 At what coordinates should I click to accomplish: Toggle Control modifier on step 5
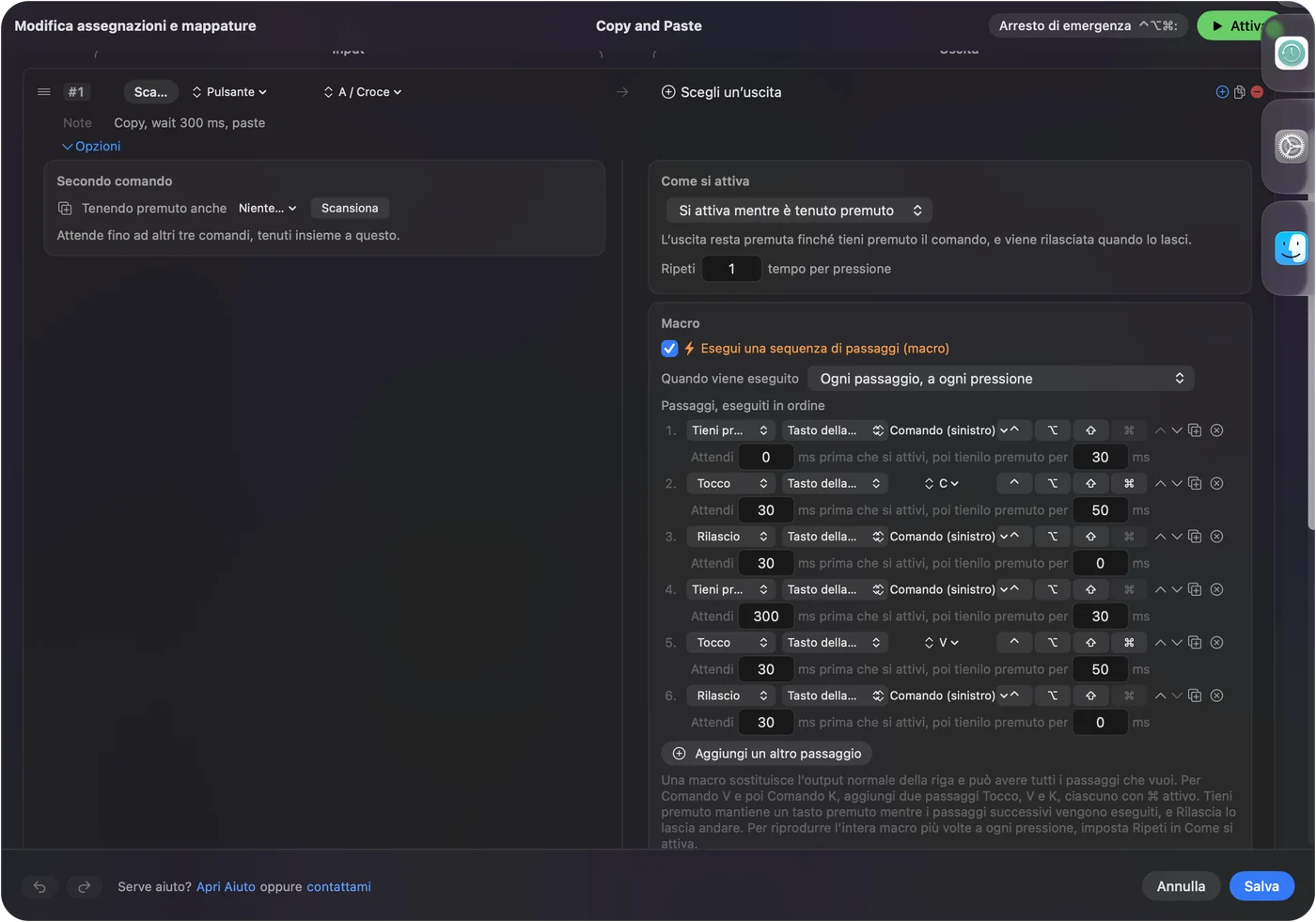coord(1014,643)
